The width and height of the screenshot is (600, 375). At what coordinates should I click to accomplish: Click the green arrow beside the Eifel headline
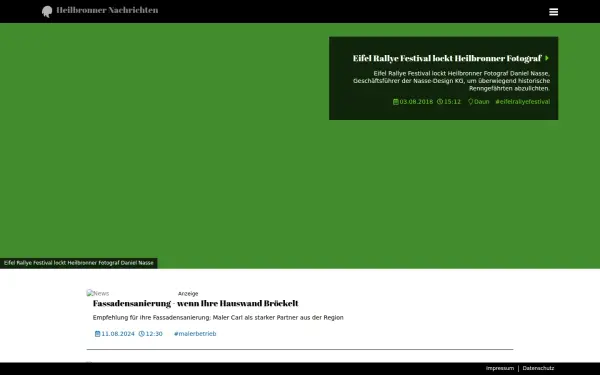547,58
